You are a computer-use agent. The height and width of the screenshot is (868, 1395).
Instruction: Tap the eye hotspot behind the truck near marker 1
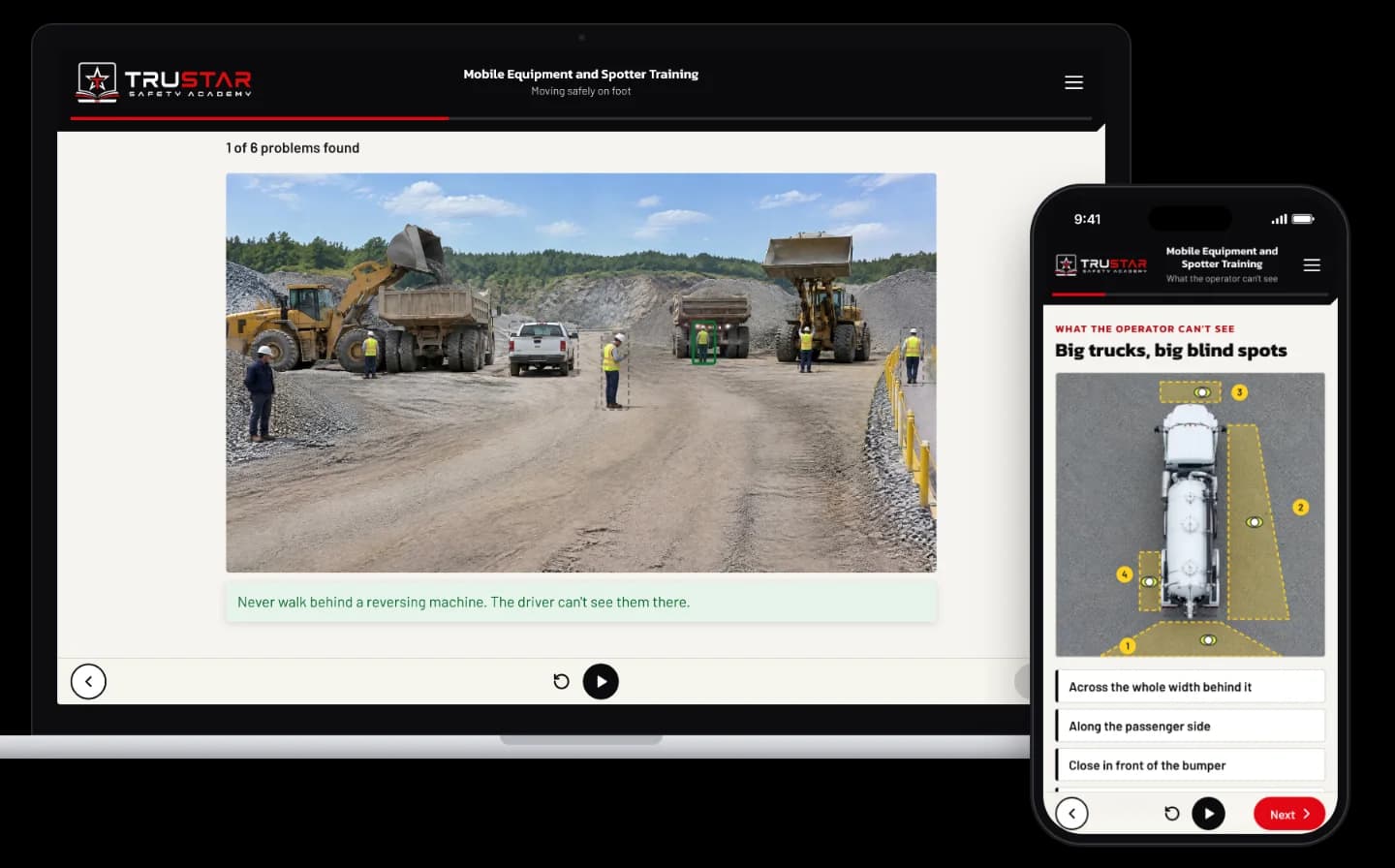pos(1208,640)
